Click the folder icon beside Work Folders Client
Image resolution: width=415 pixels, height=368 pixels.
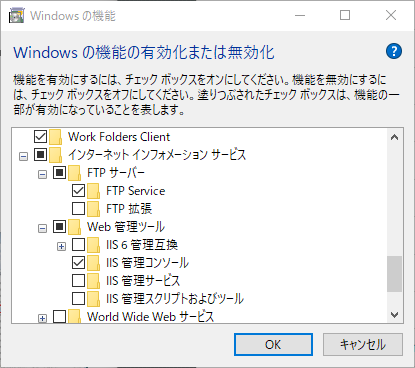click(55, 137)
